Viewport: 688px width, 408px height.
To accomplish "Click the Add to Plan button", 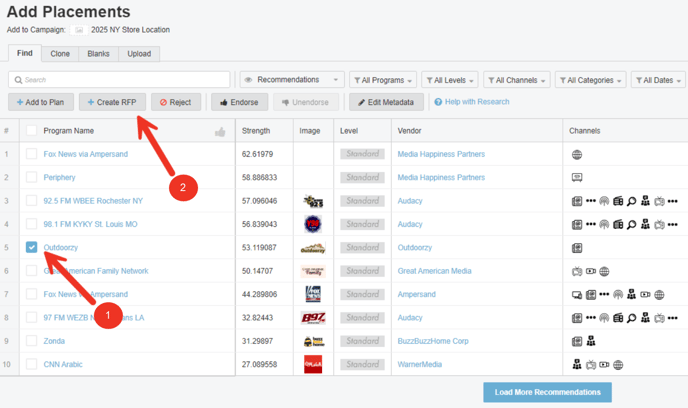I will tap(41, 102).
